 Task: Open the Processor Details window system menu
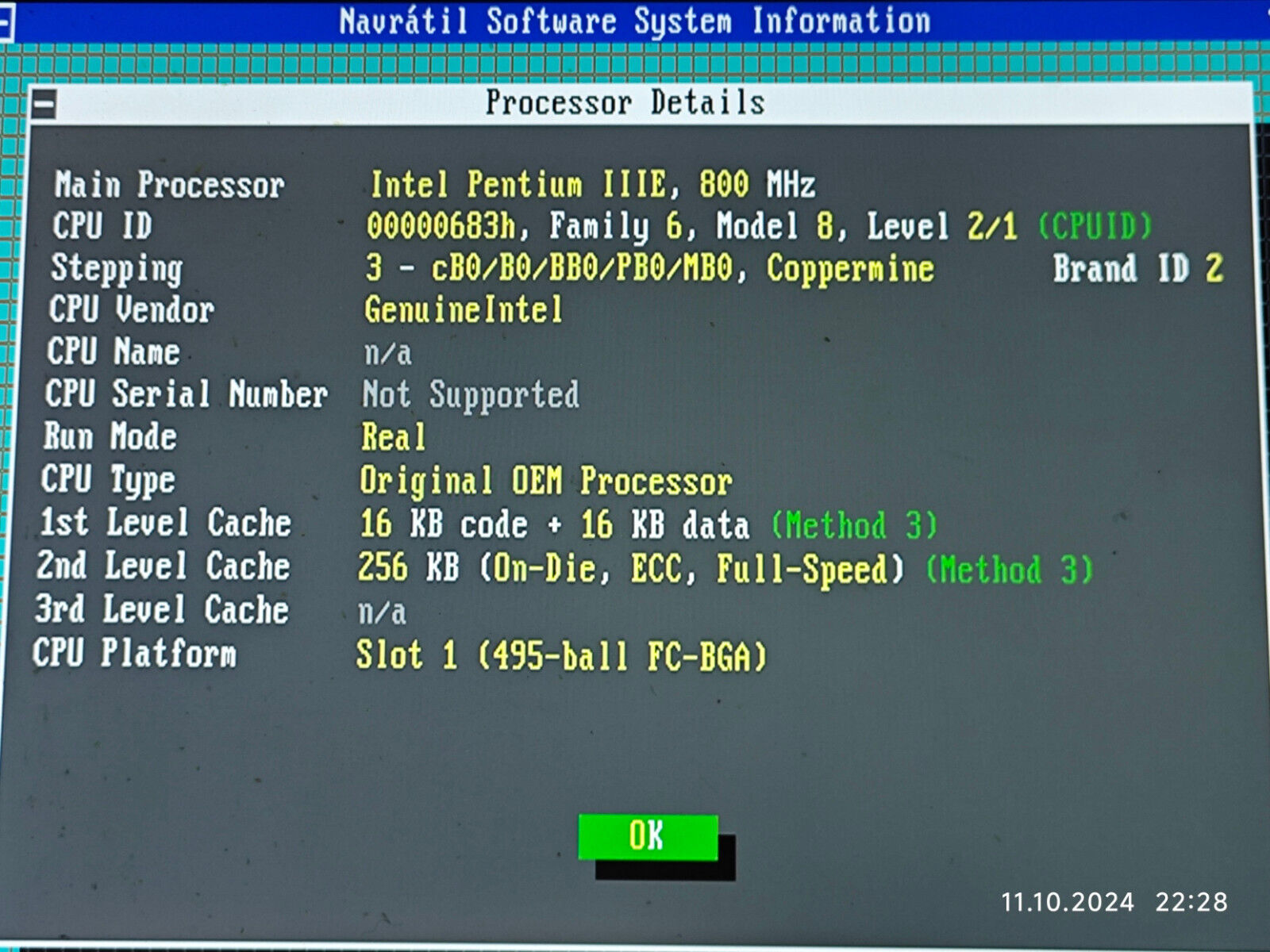point(44,105)
